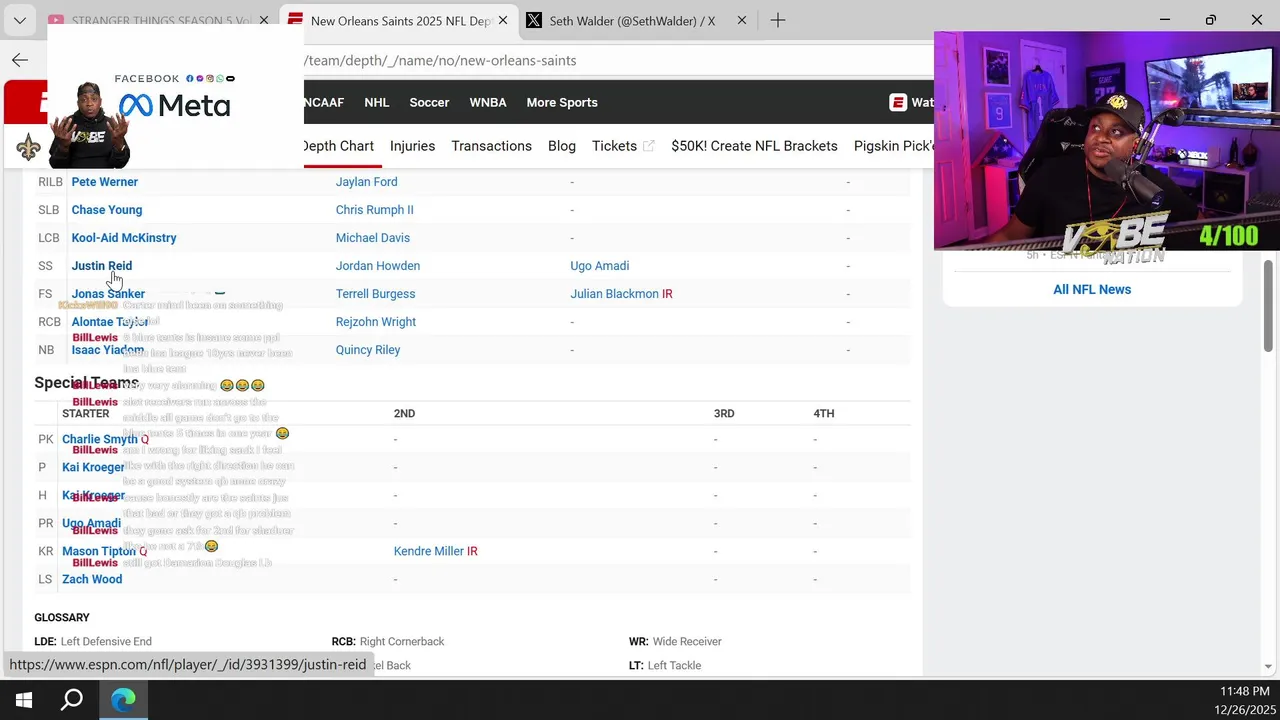Open Charlie Smyth kicker link
This screenshot has height=720, width=1280.
(x=99, y=439)
